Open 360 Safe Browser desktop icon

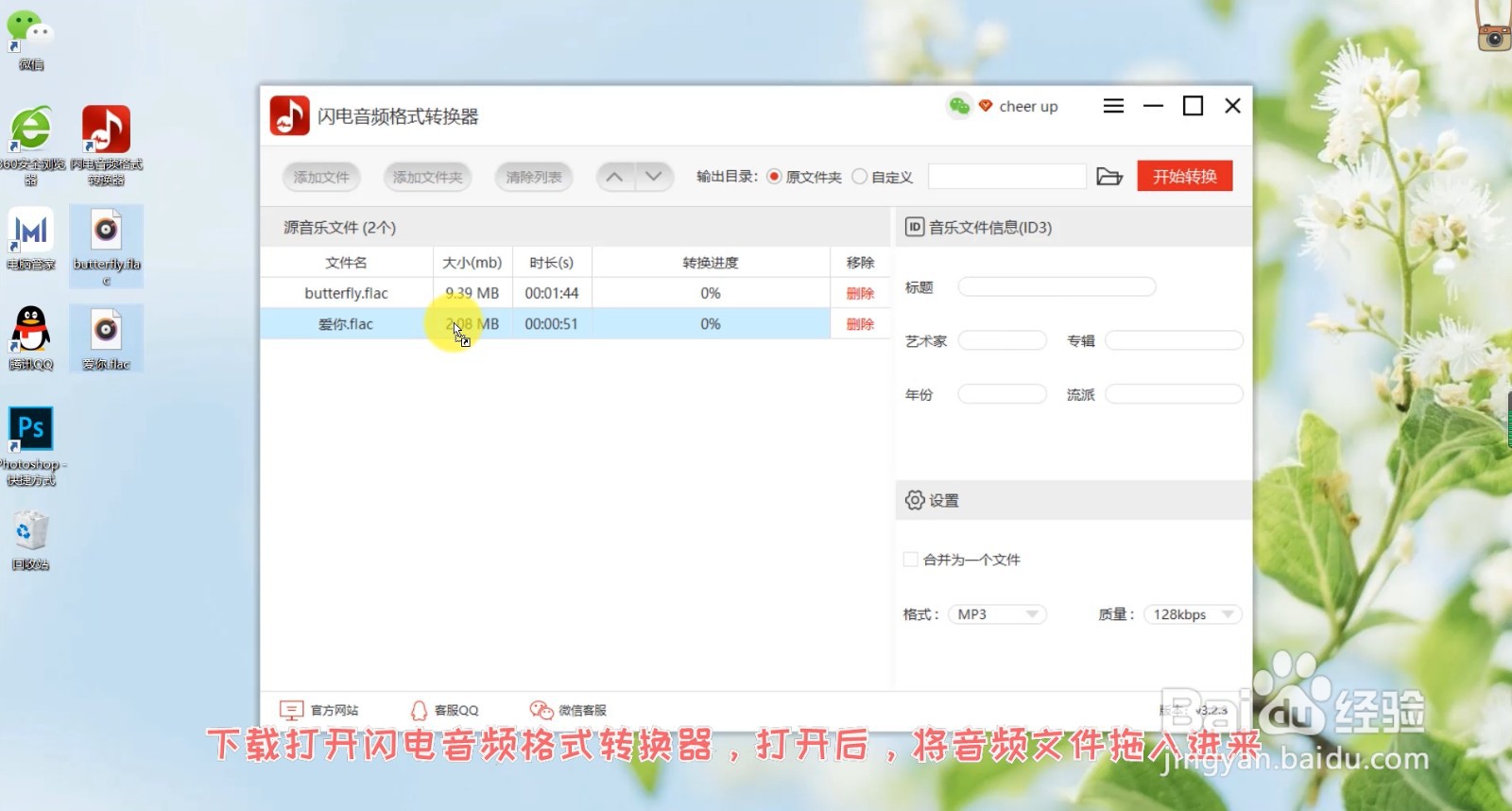[30, 145]
